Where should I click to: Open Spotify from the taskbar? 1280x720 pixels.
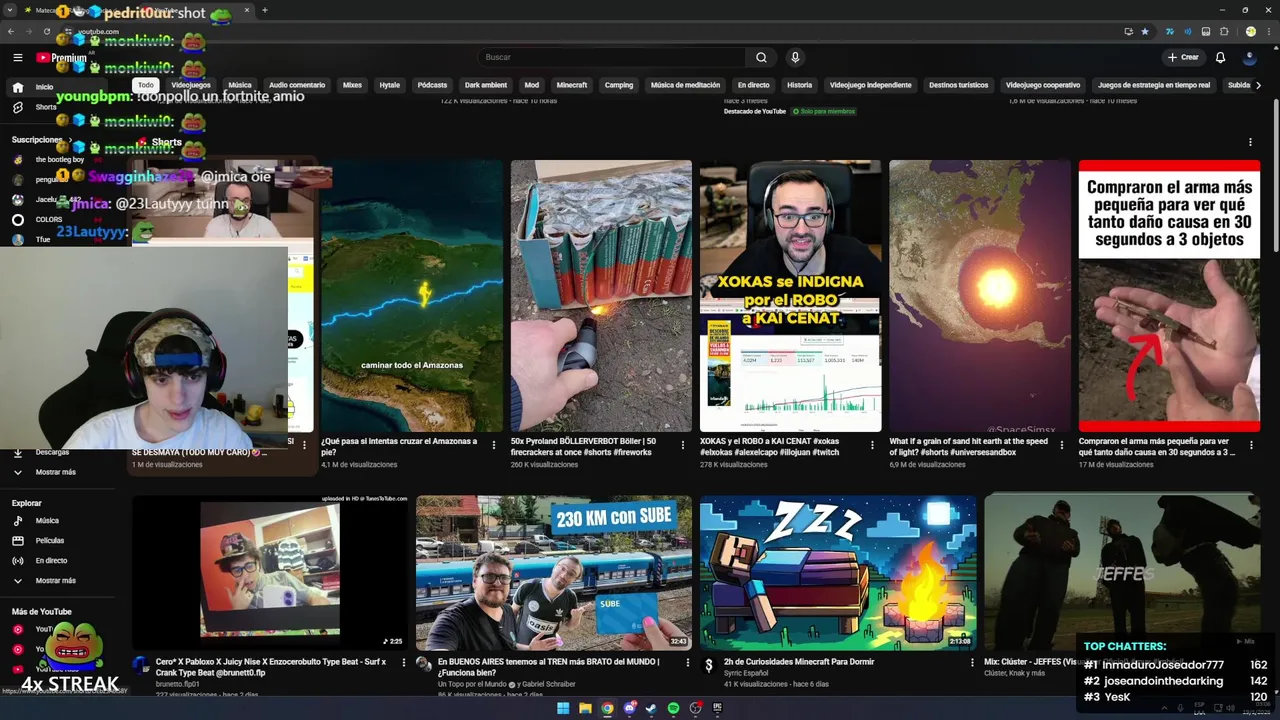[x=673, y=709]
